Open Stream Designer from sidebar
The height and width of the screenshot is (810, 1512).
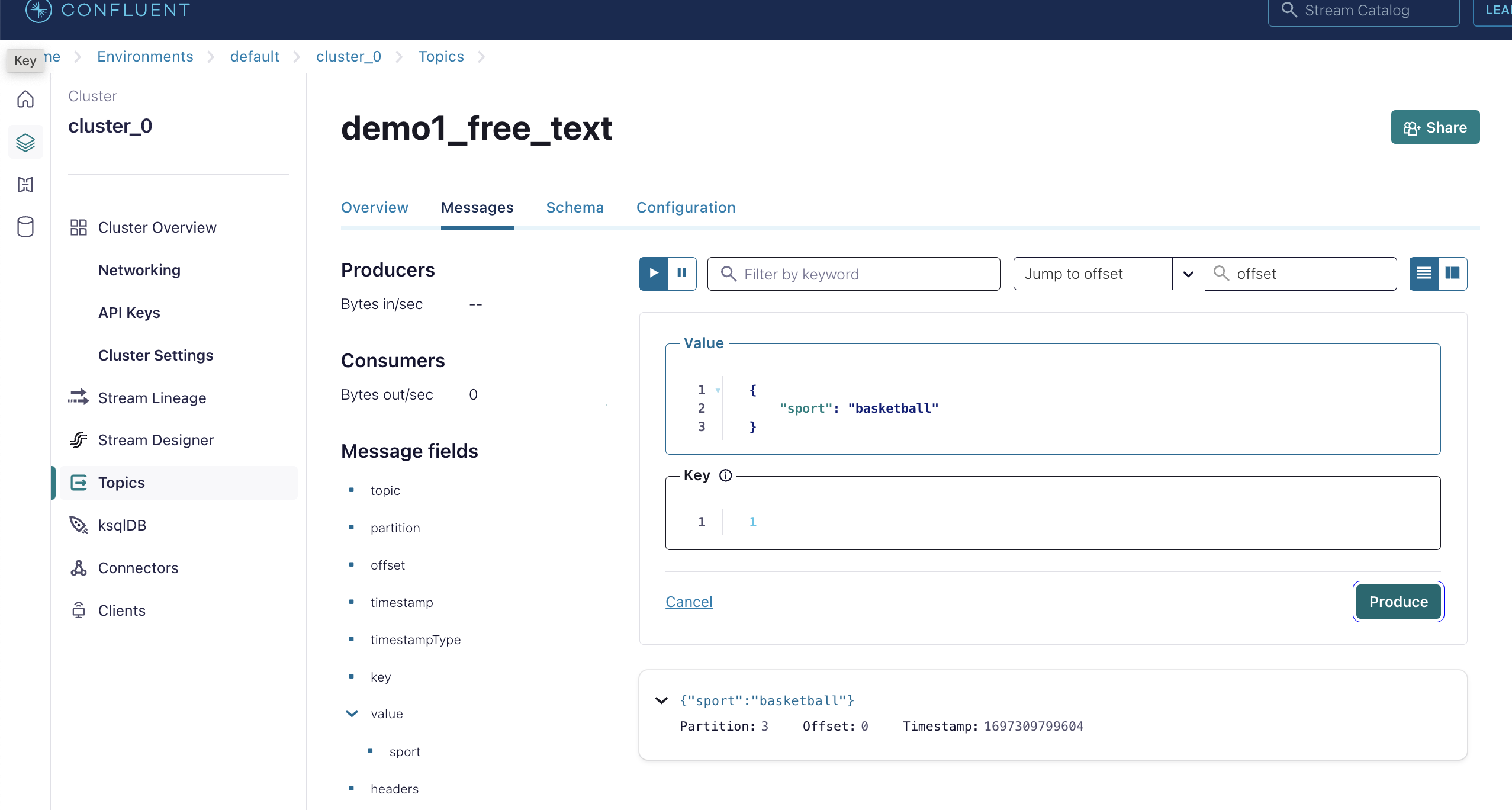pyautogui.click(x=156, y=440)
